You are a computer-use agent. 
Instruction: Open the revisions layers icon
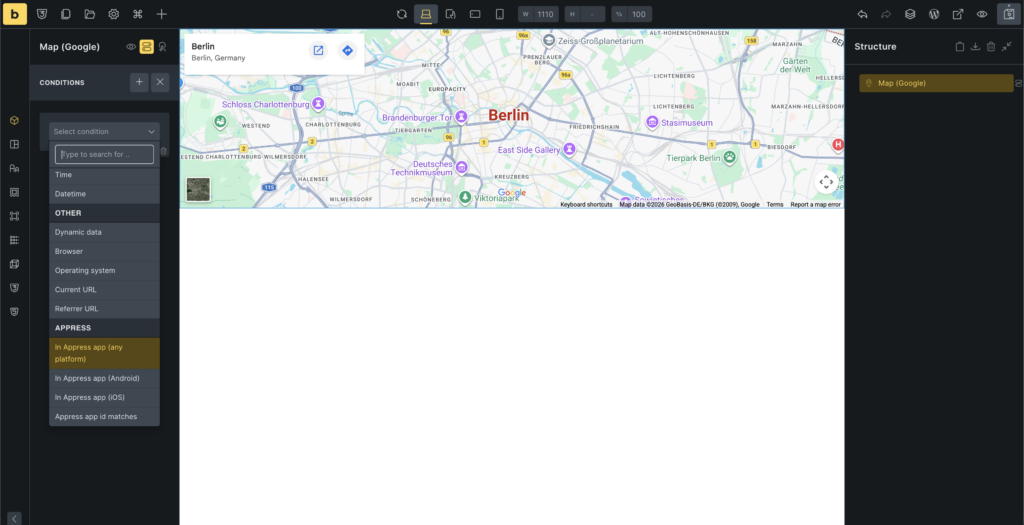[x=910, y=14]
